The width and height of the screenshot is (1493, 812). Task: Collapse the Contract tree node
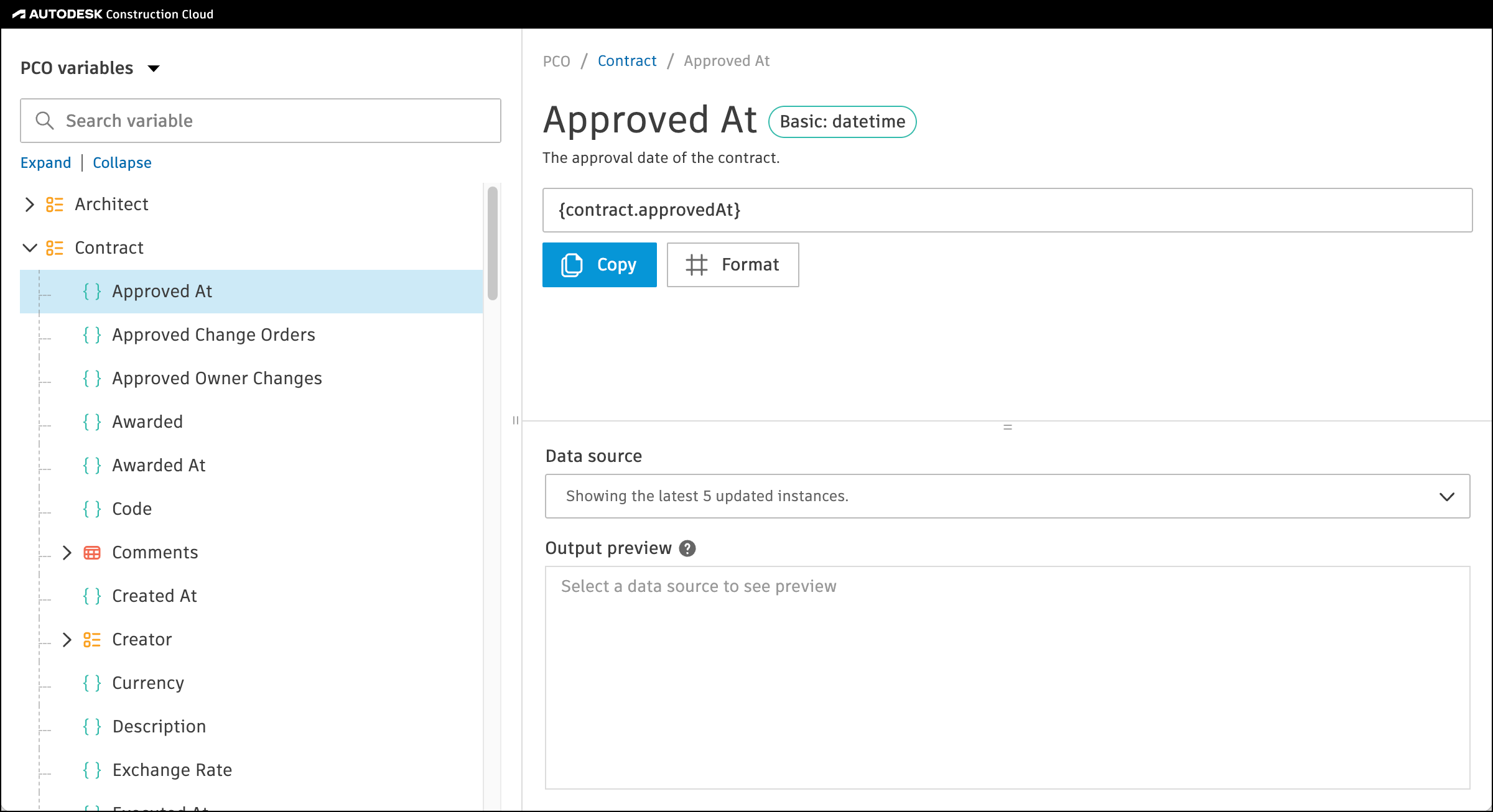point(29,248)
